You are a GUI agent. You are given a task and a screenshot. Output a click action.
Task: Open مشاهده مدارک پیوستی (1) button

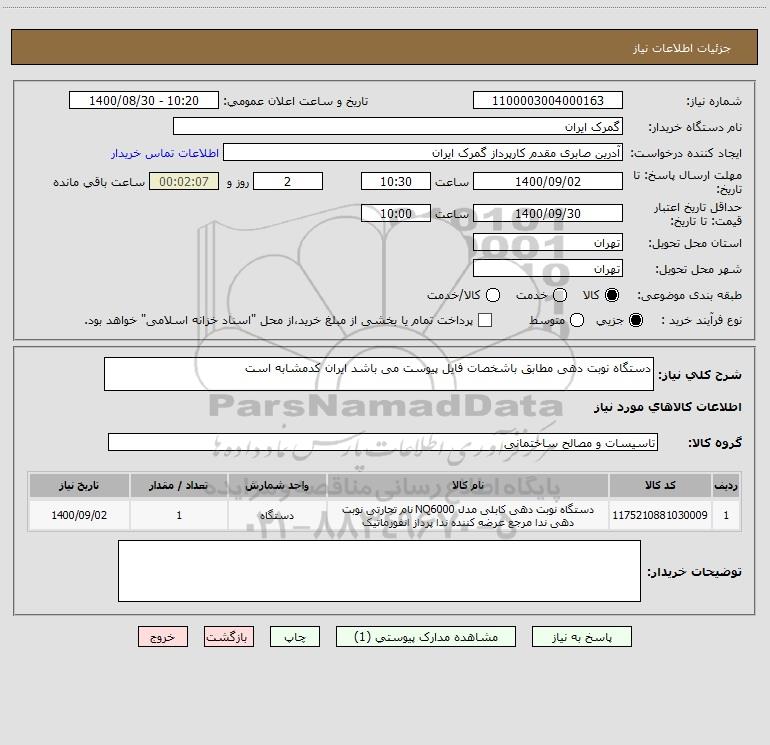tap(426, 636)
